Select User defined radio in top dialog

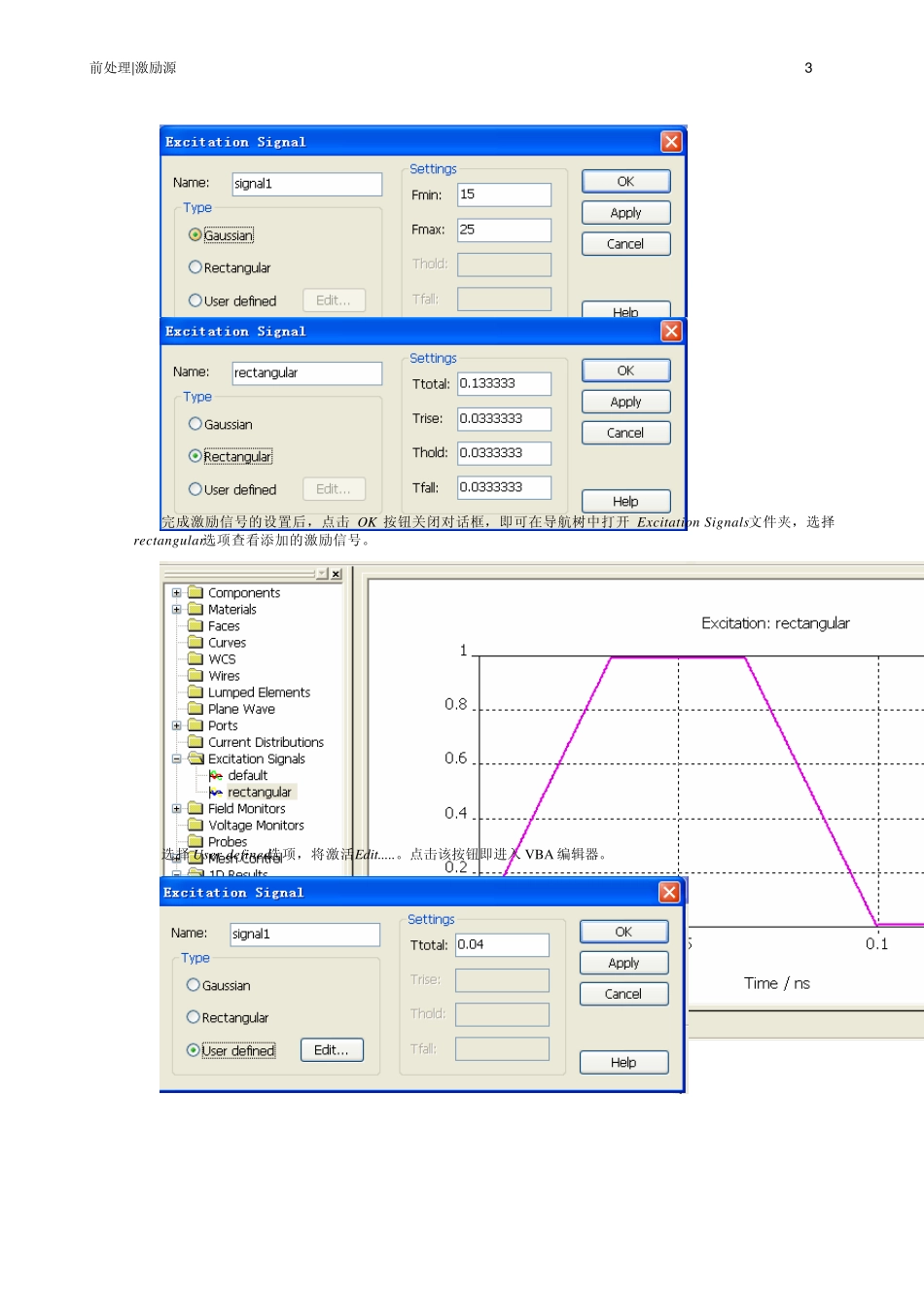(x=195, y=300)
